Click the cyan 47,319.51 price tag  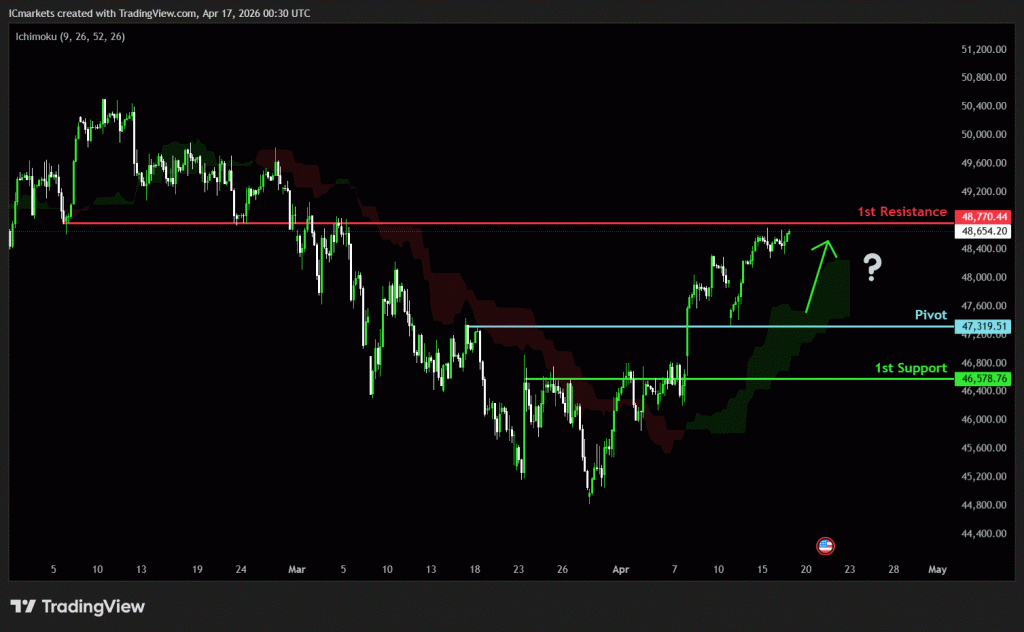(x=983, y=326)
